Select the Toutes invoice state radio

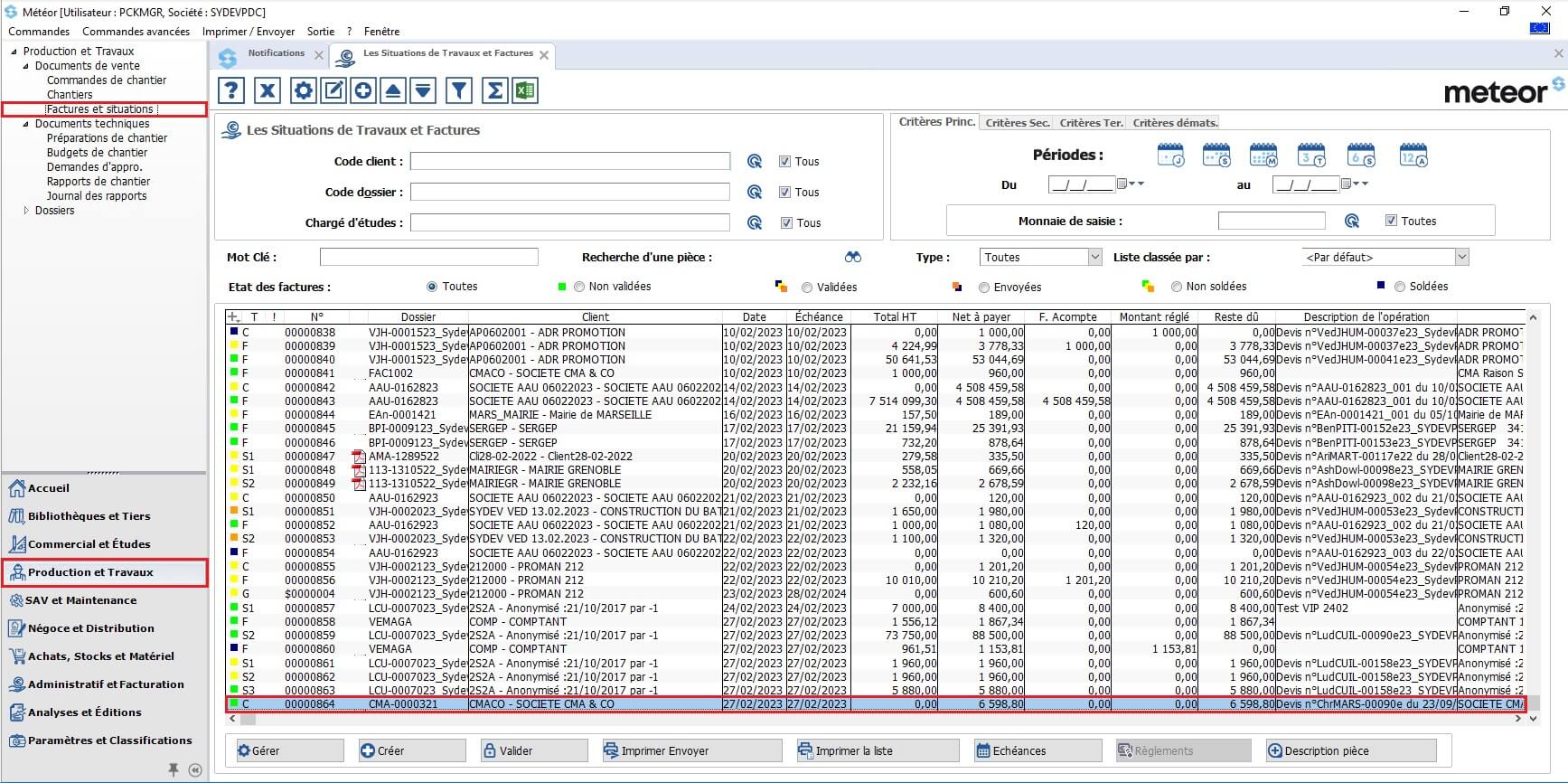tap(431, 287)
